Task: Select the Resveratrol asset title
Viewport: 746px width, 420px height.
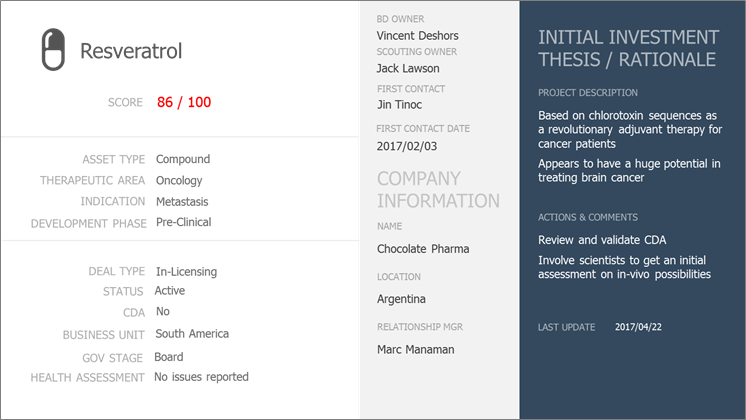Action: tap(131, 51)
